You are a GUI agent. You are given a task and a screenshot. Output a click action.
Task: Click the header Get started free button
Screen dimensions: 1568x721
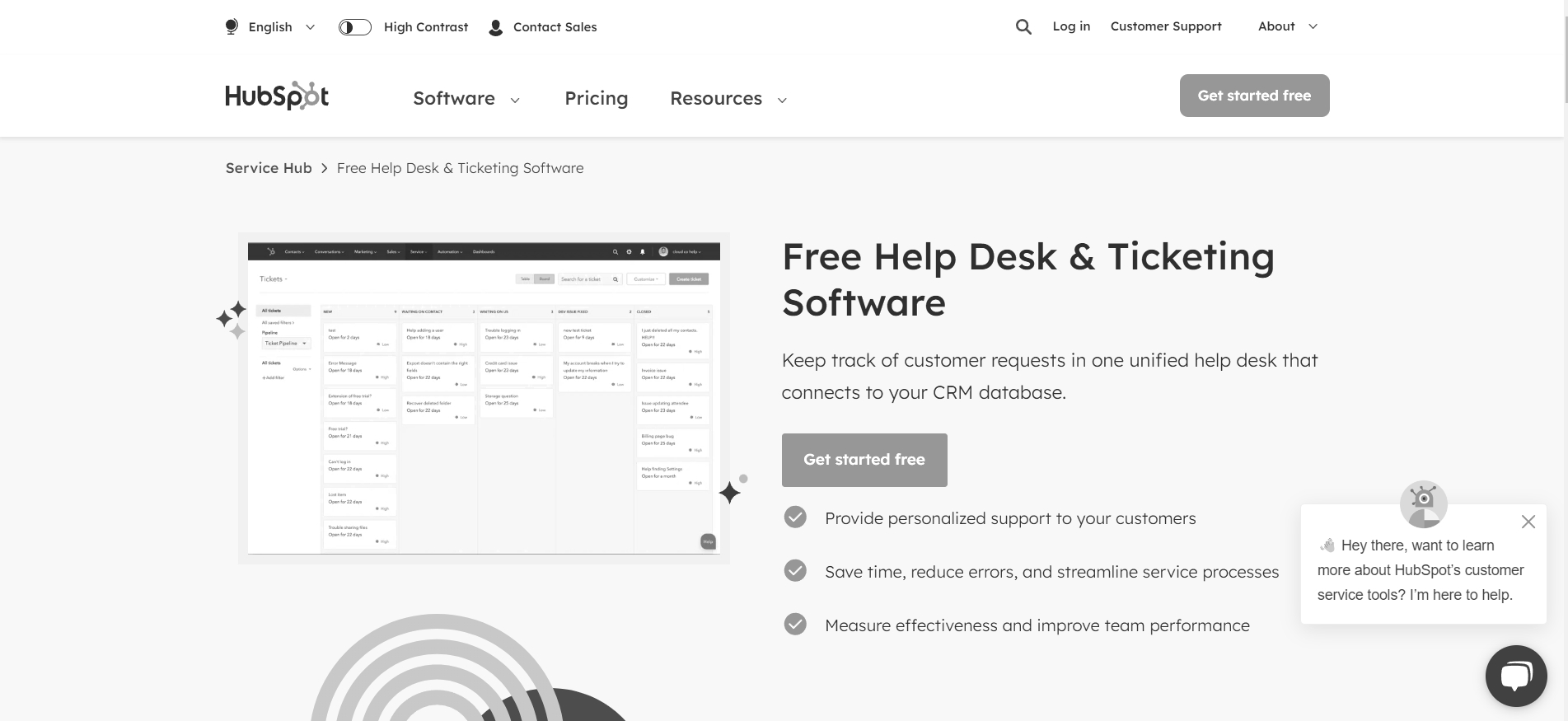(1254, 96)
